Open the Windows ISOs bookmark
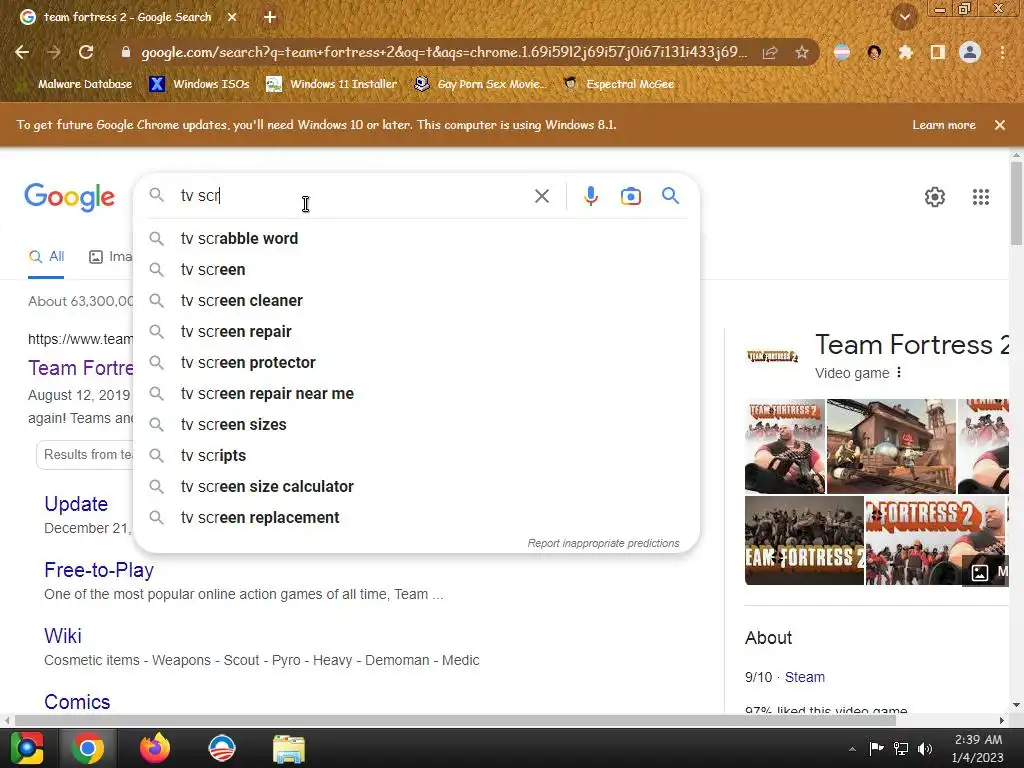The image size is (1024, 768). pos(199,84)
